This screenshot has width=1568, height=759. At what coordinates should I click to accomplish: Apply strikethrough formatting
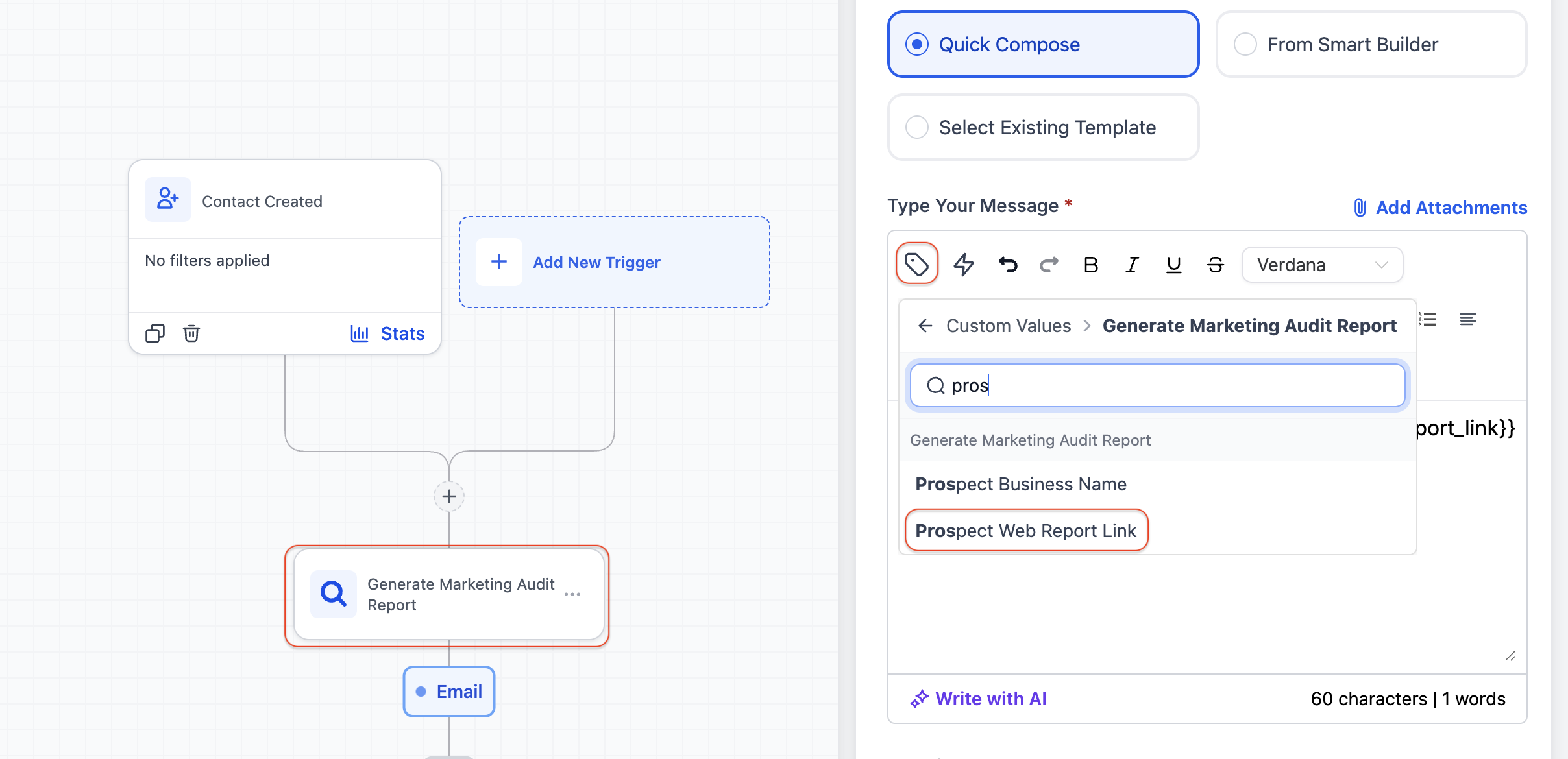1215,265
